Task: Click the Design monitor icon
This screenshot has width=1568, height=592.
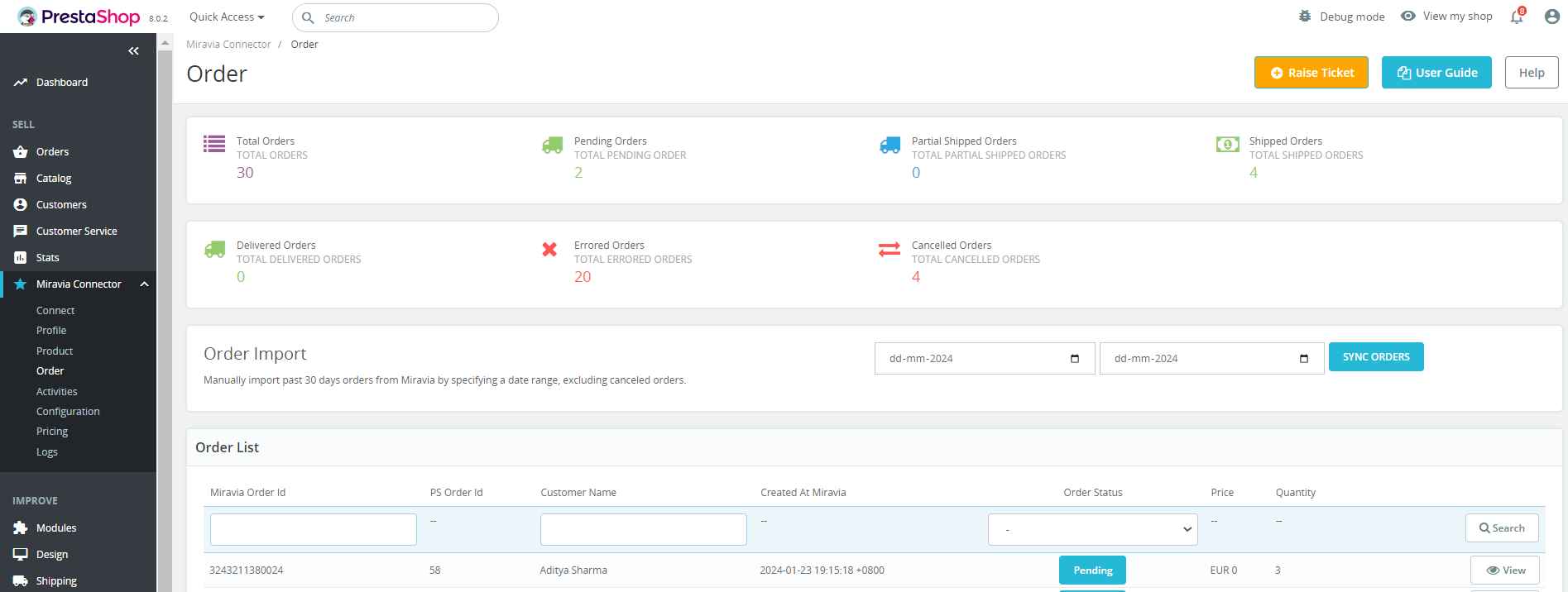Action: (21, 555)
